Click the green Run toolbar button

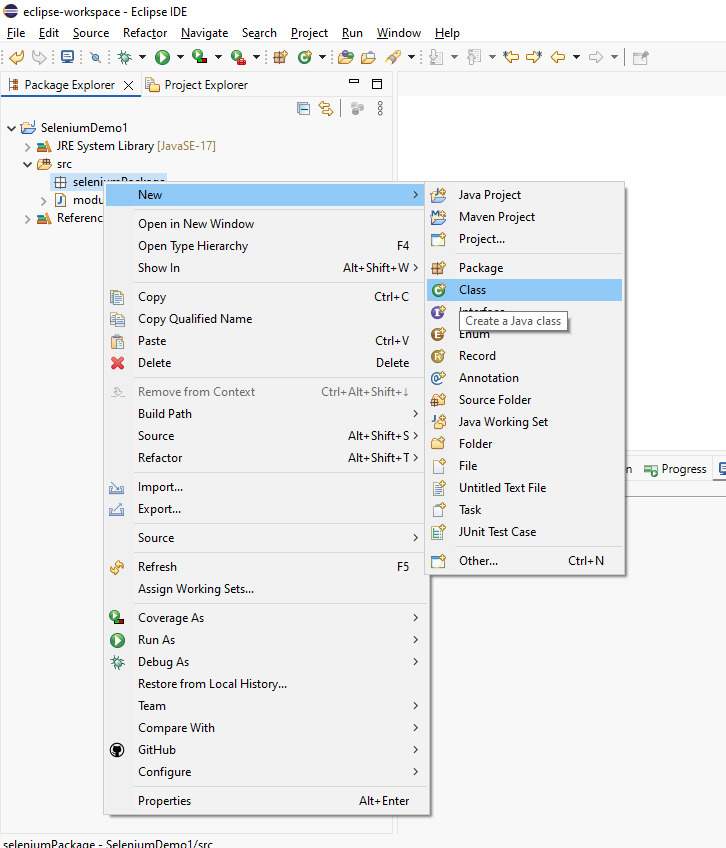point(162,57)
